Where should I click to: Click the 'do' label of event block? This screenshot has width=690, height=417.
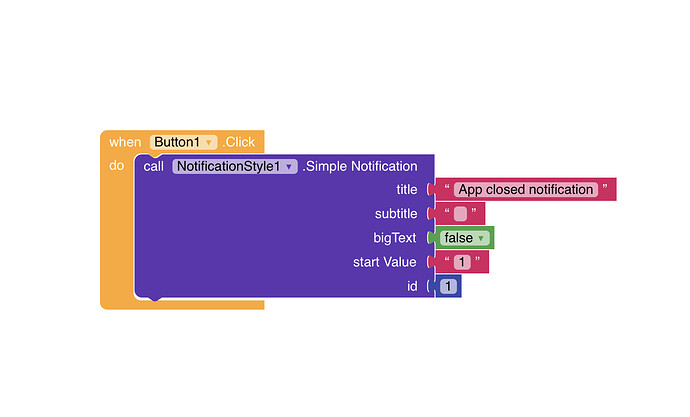(x=117, y=166)
